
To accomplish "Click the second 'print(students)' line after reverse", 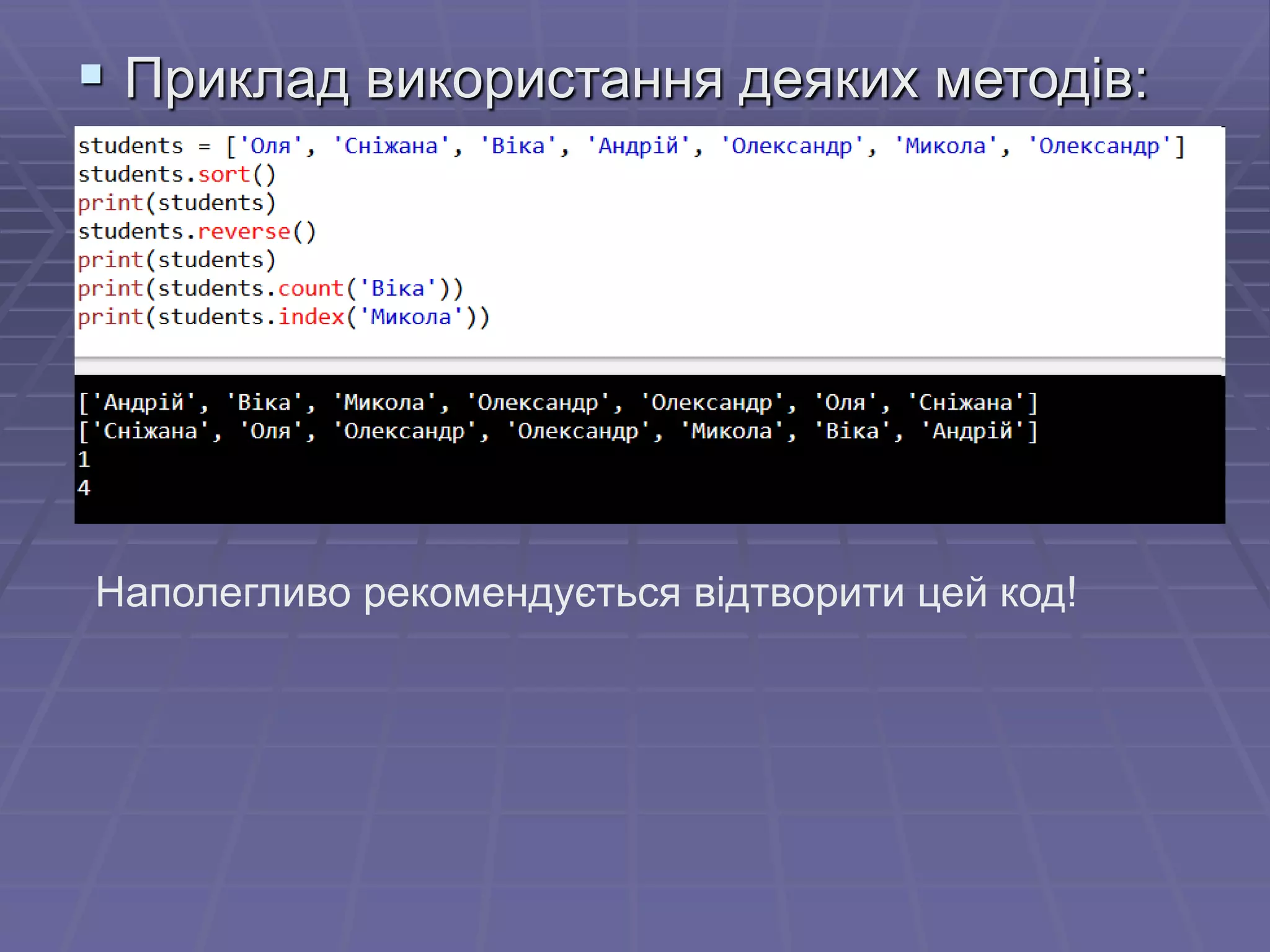I will (x=177, y=260).
